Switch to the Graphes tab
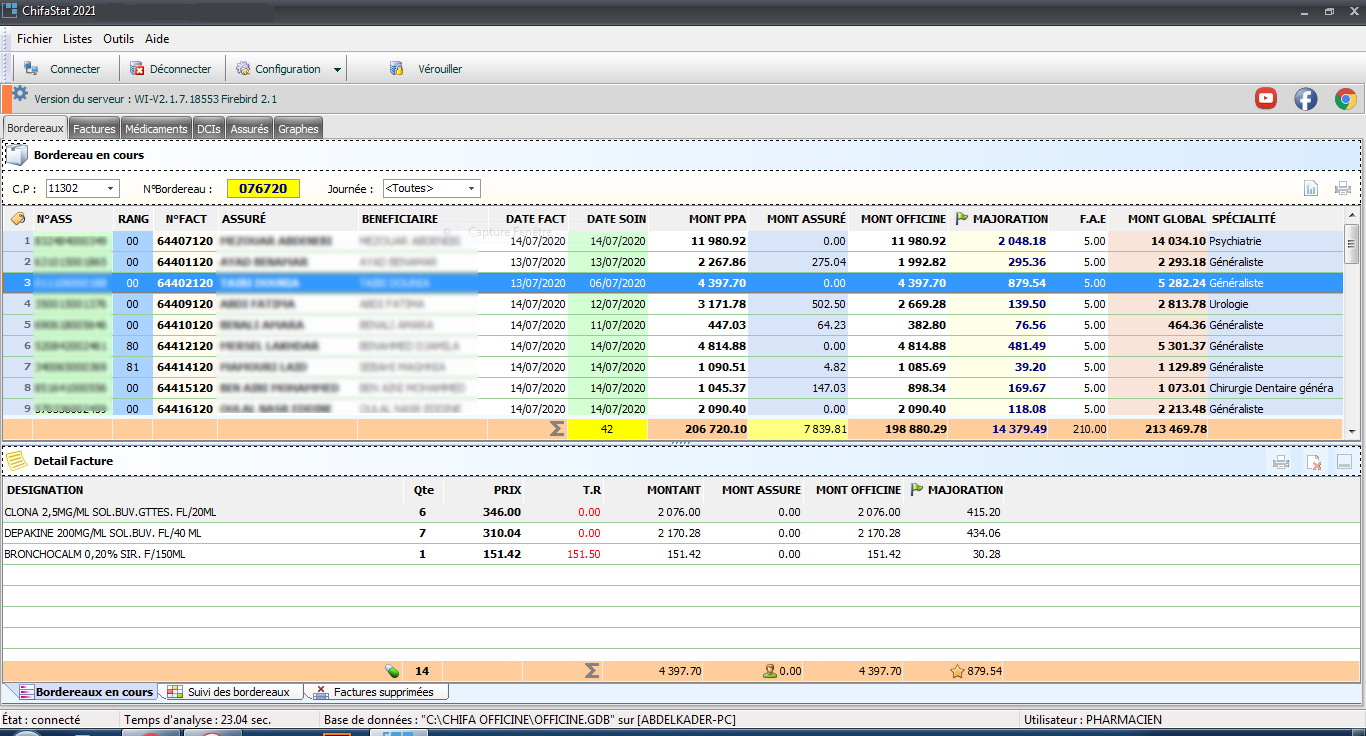This screenshot has width=1366, height=736. click(x=298, y=129)
